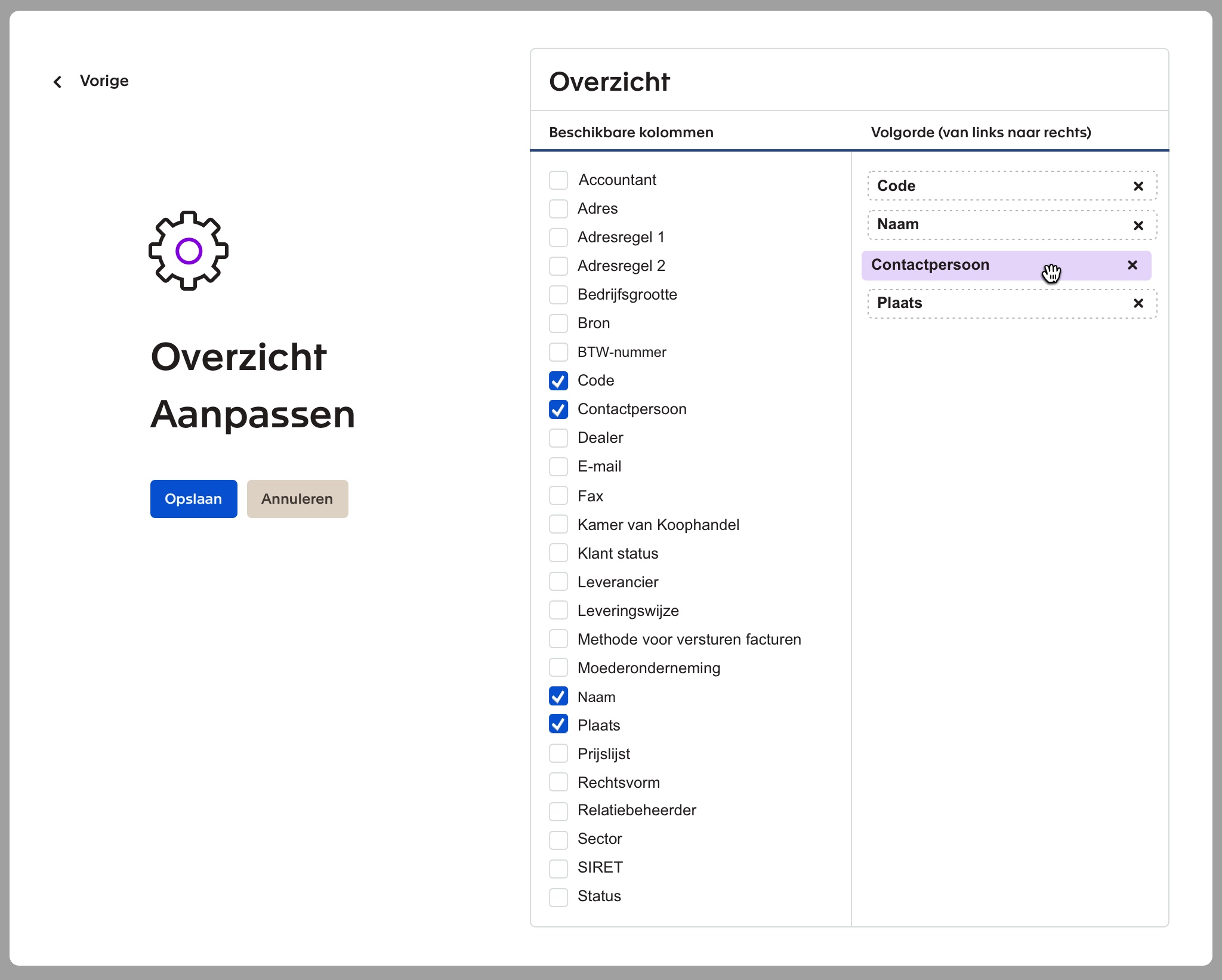
Task: Uncheck the Plaats column
Action: [x=558, y=724]
